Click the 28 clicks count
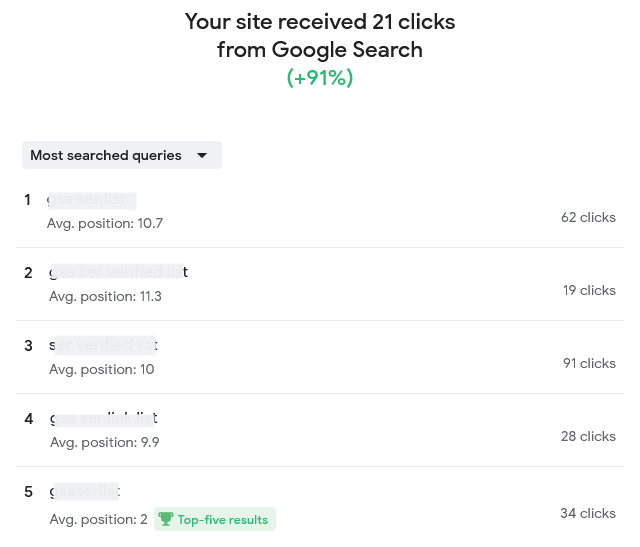The height and width of the screenshot is (547, 640). (x=588, y=436)
